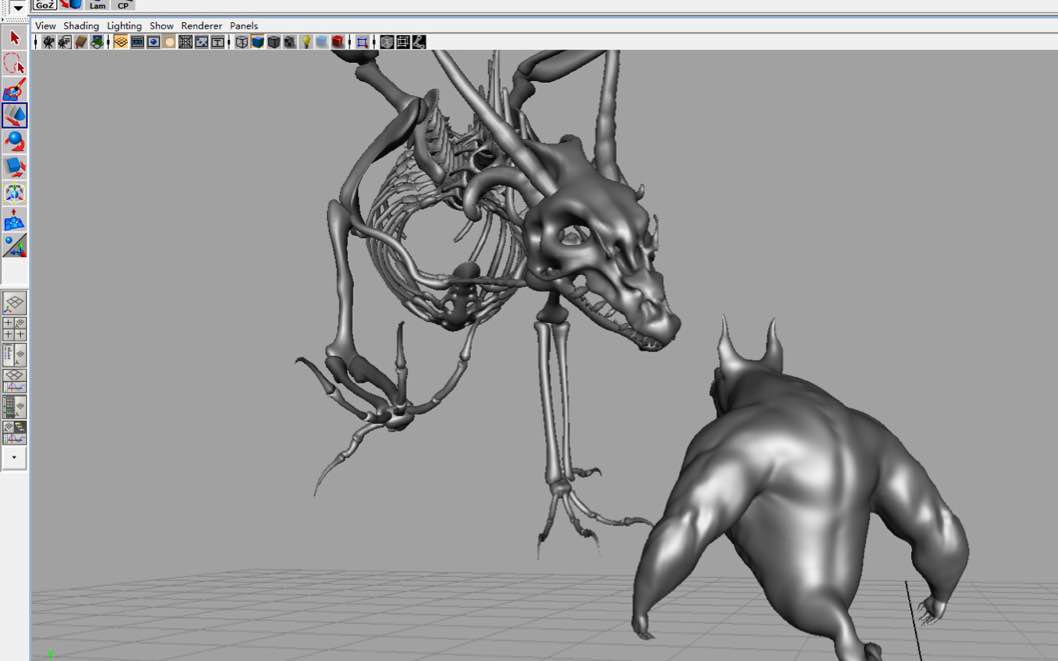1058x661 pixels.
Task: Toggle Wireframe on Shaded
Action: click(x=274, y=42)
